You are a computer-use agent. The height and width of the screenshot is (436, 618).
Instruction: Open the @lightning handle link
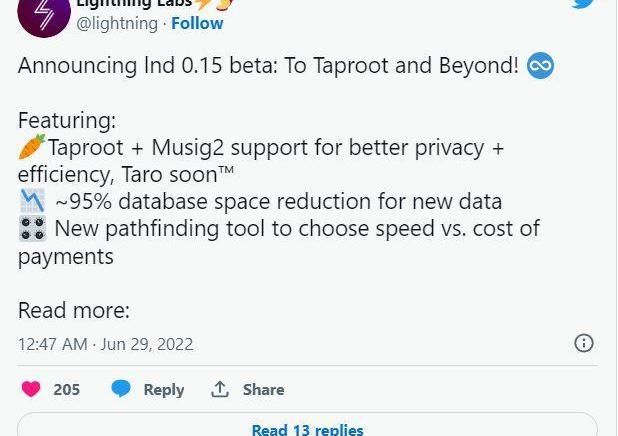[117, 23]
